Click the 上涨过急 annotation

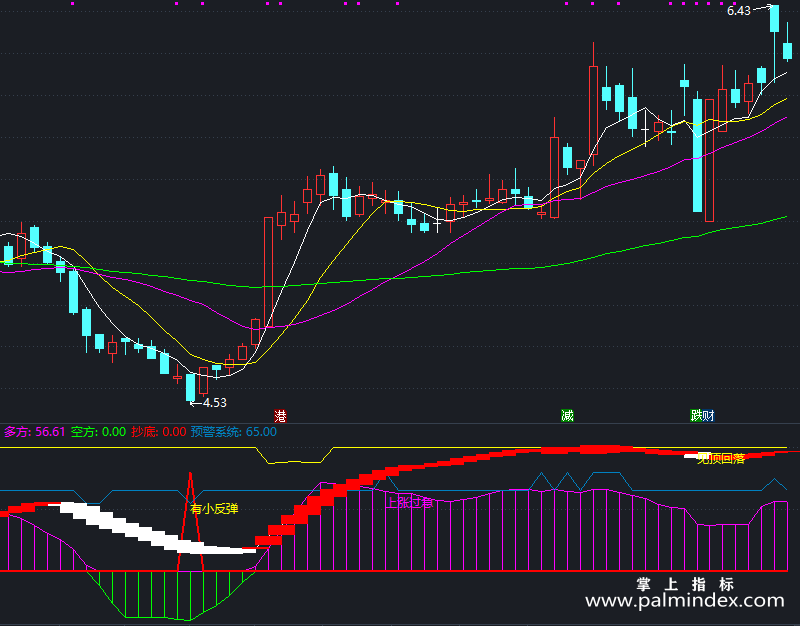[409, 503]
